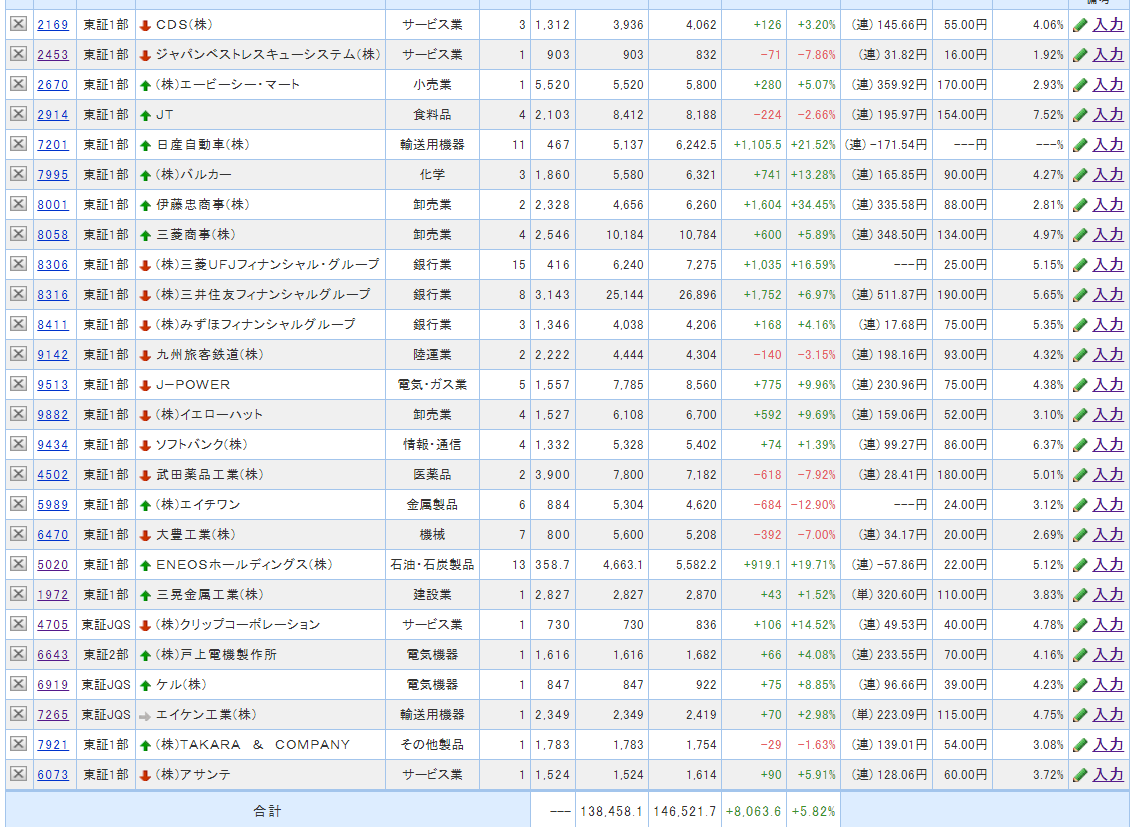Delete the ケル(株) row with X icon
Image resolution: width=1140 pixels, height=827 pixels.
coord(18,684)
